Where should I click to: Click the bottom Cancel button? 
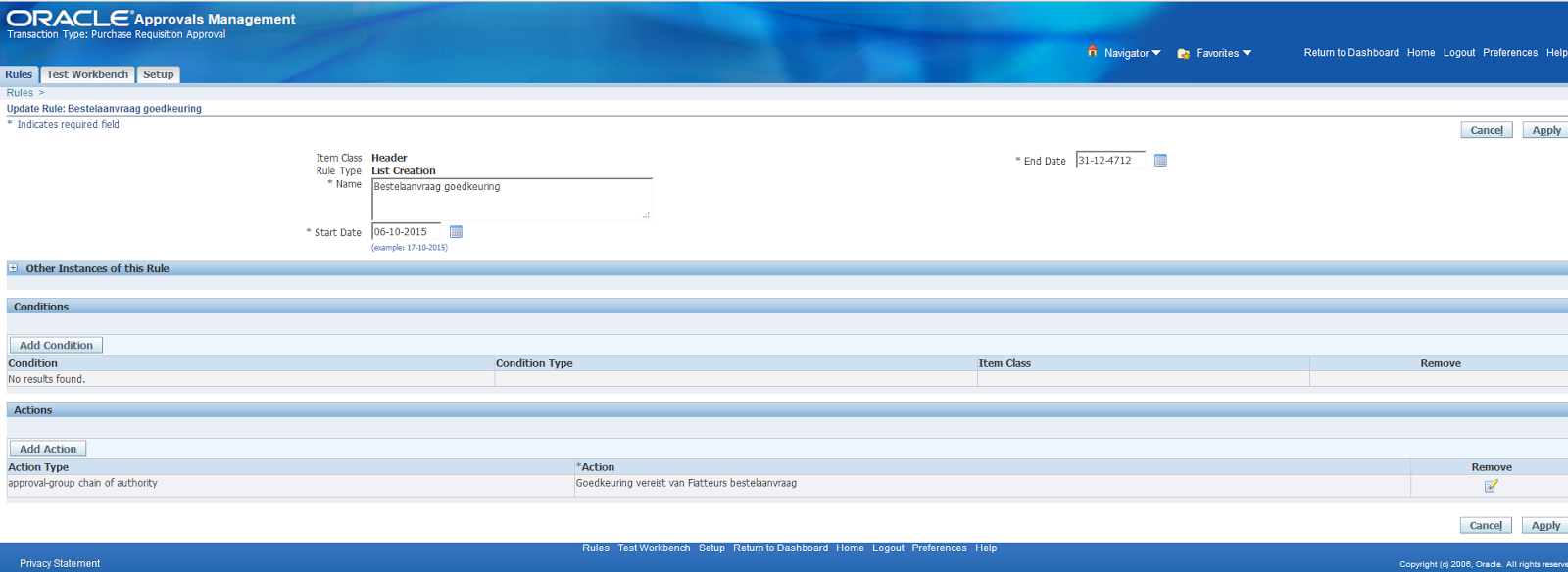pos(1486,525)
